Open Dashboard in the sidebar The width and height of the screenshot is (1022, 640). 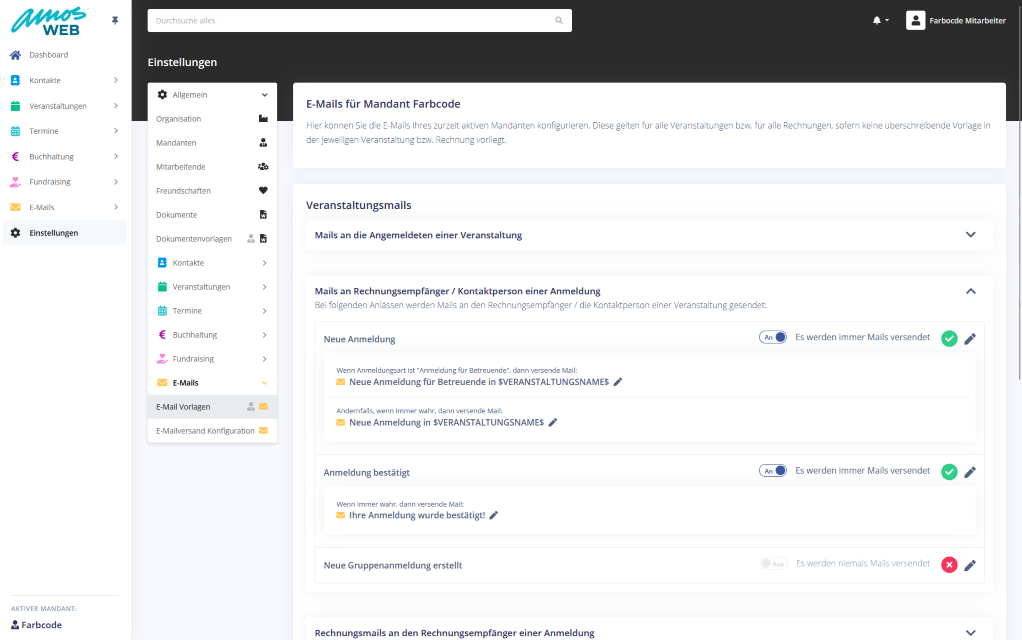[x=48, y=55]
